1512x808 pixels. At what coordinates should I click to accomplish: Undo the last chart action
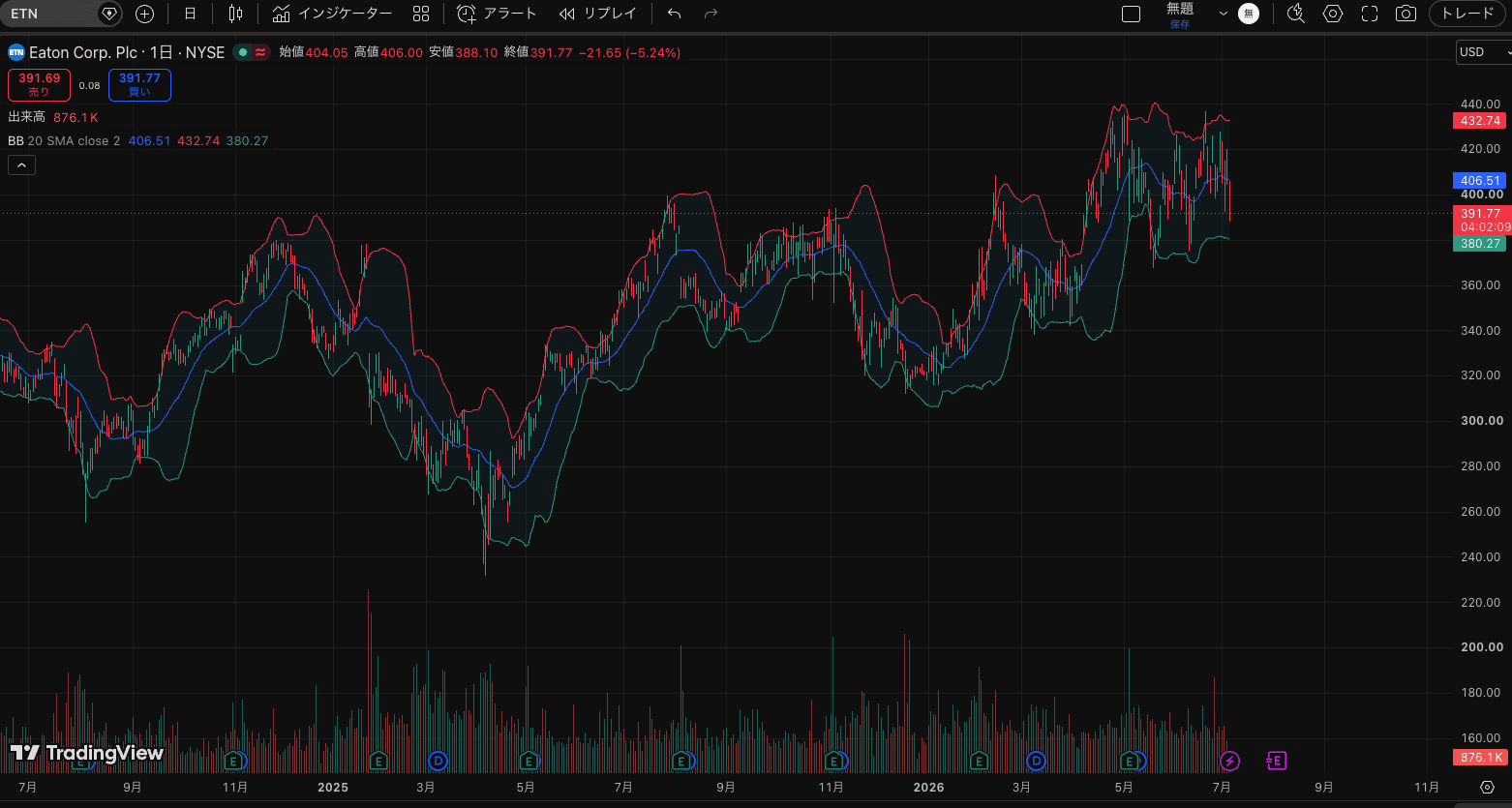675,14
